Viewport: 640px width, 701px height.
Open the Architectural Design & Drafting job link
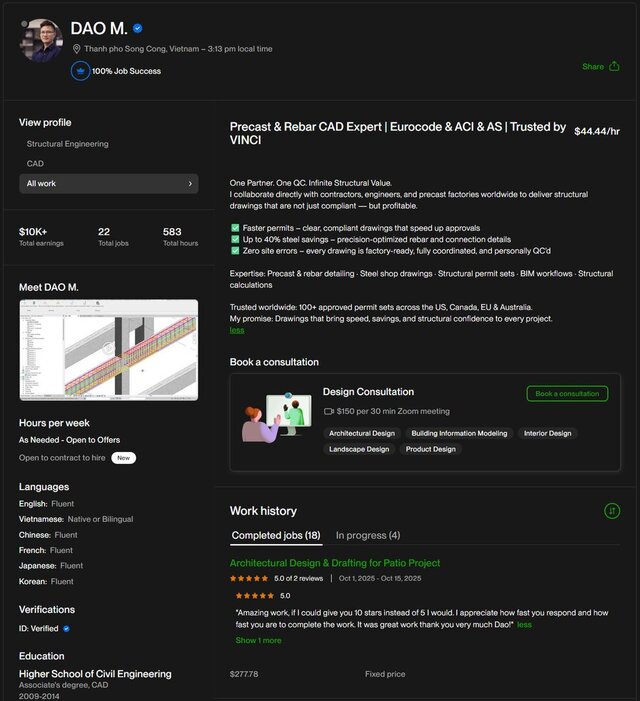(335, 563)
